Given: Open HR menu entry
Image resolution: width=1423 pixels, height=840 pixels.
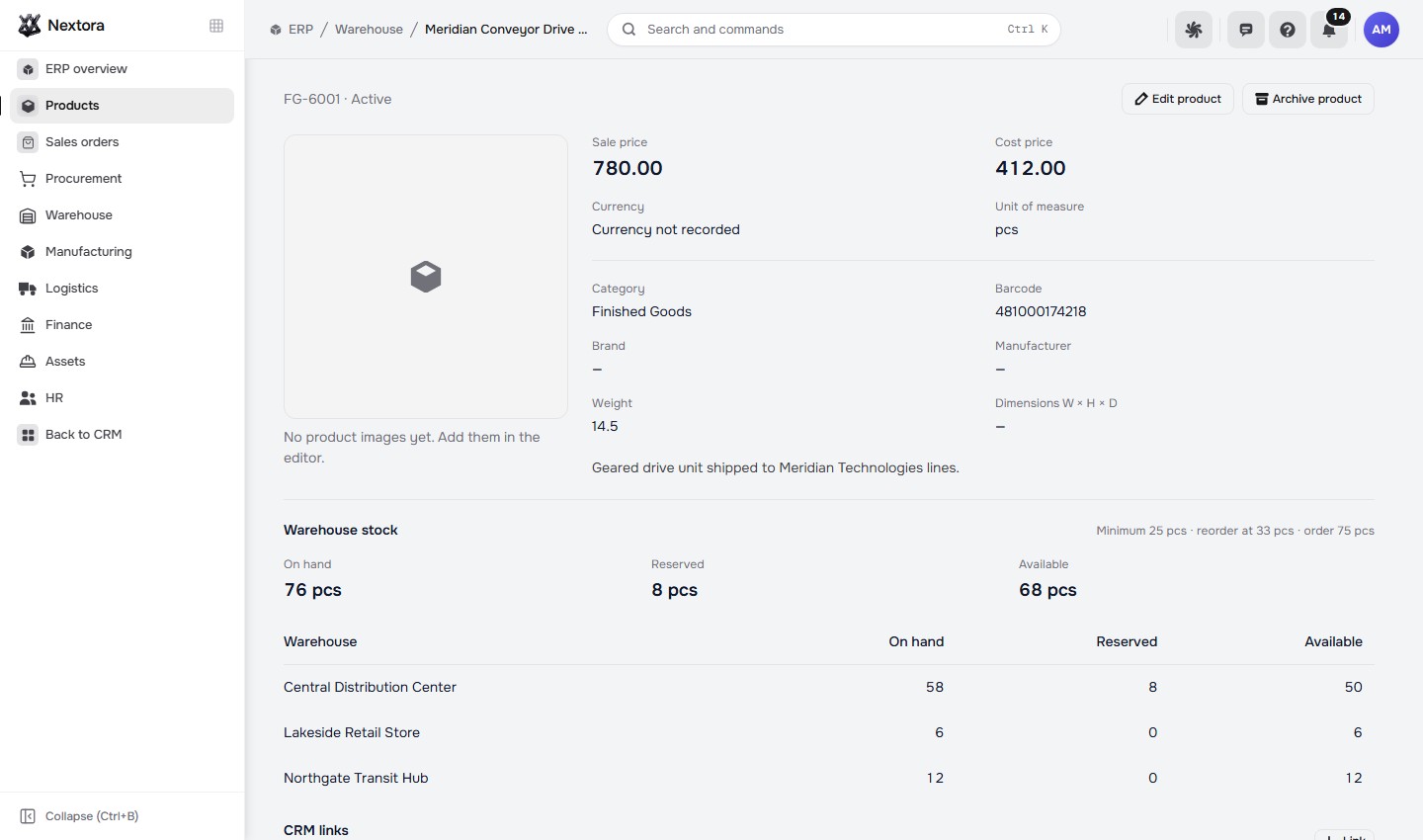Looking at the screenshot, I should [122, 398].
